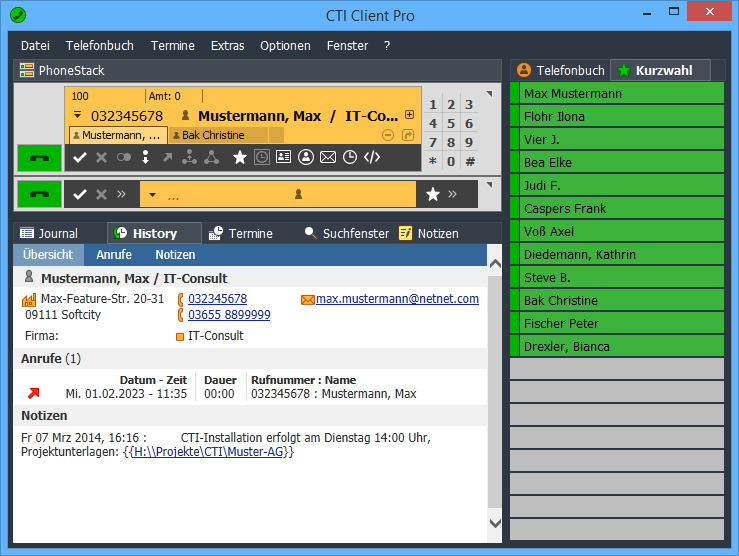Click the scroll down arrow in History panel

495,523
